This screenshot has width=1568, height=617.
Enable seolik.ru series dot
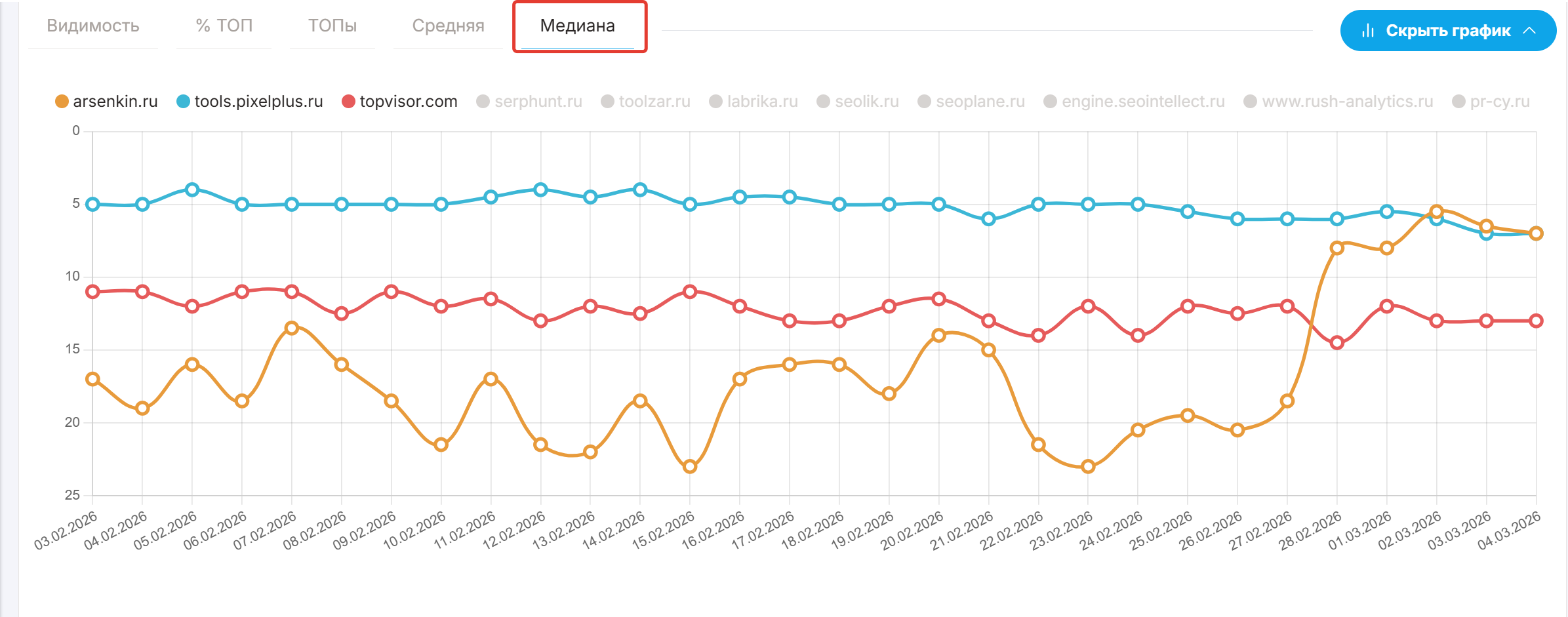point(824,102)
